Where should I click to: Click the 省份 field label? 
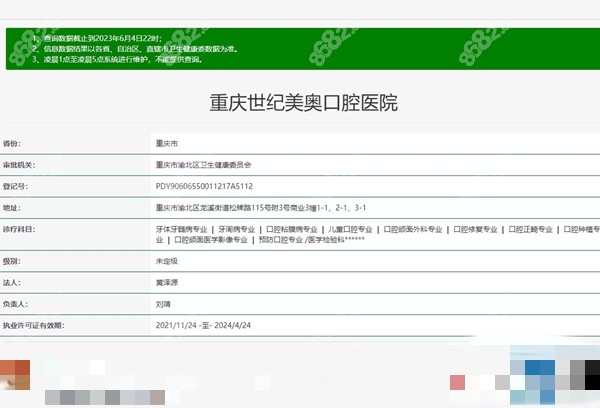tap(12, 144)
